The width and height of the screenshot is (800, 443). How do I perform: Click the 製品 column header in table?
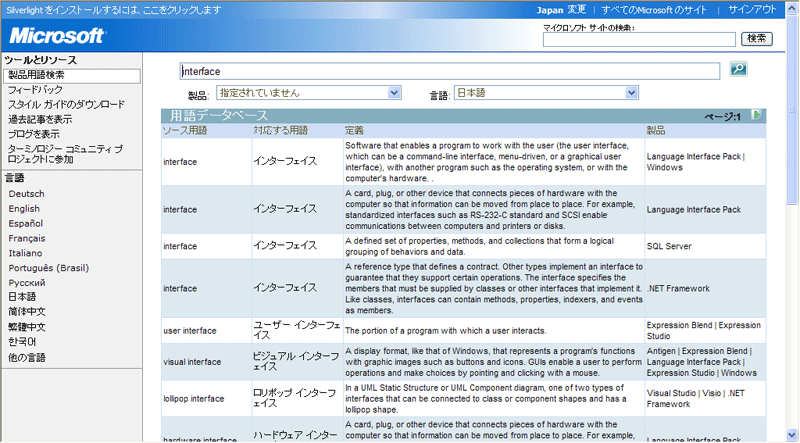(656, 131)
